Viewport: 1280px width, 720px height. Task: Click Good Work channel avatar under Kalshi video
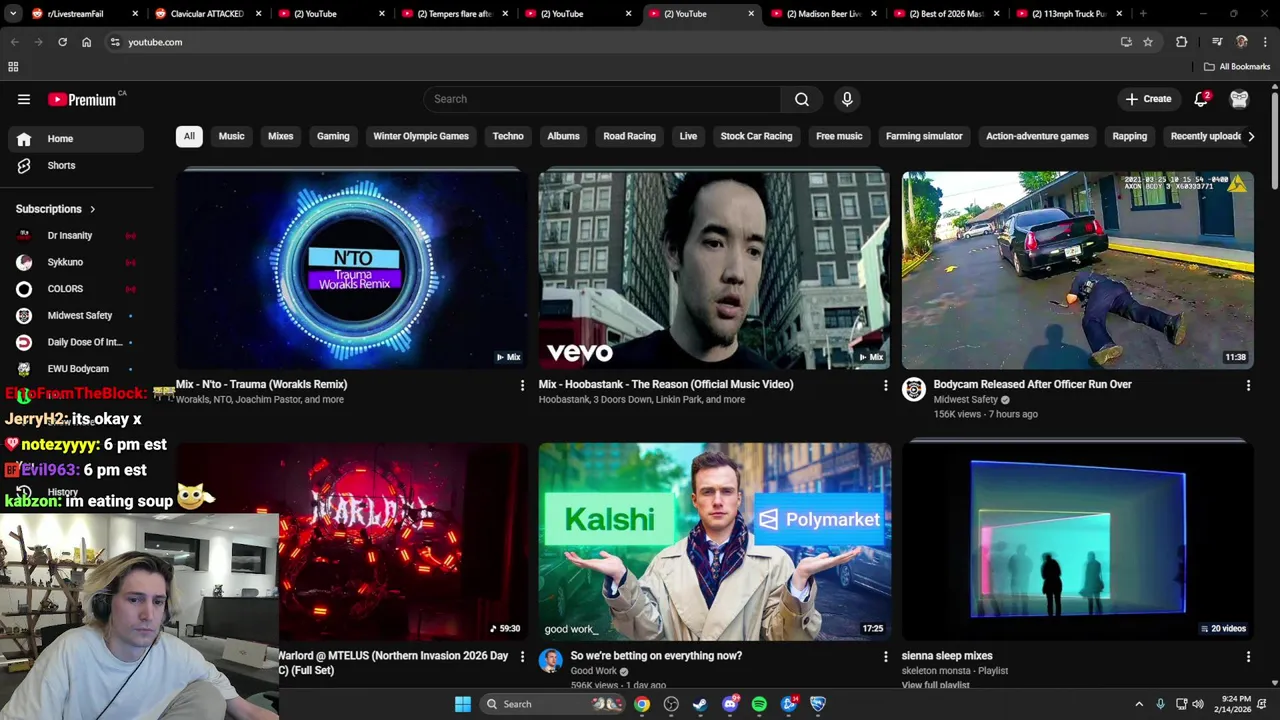coord(550,660)
